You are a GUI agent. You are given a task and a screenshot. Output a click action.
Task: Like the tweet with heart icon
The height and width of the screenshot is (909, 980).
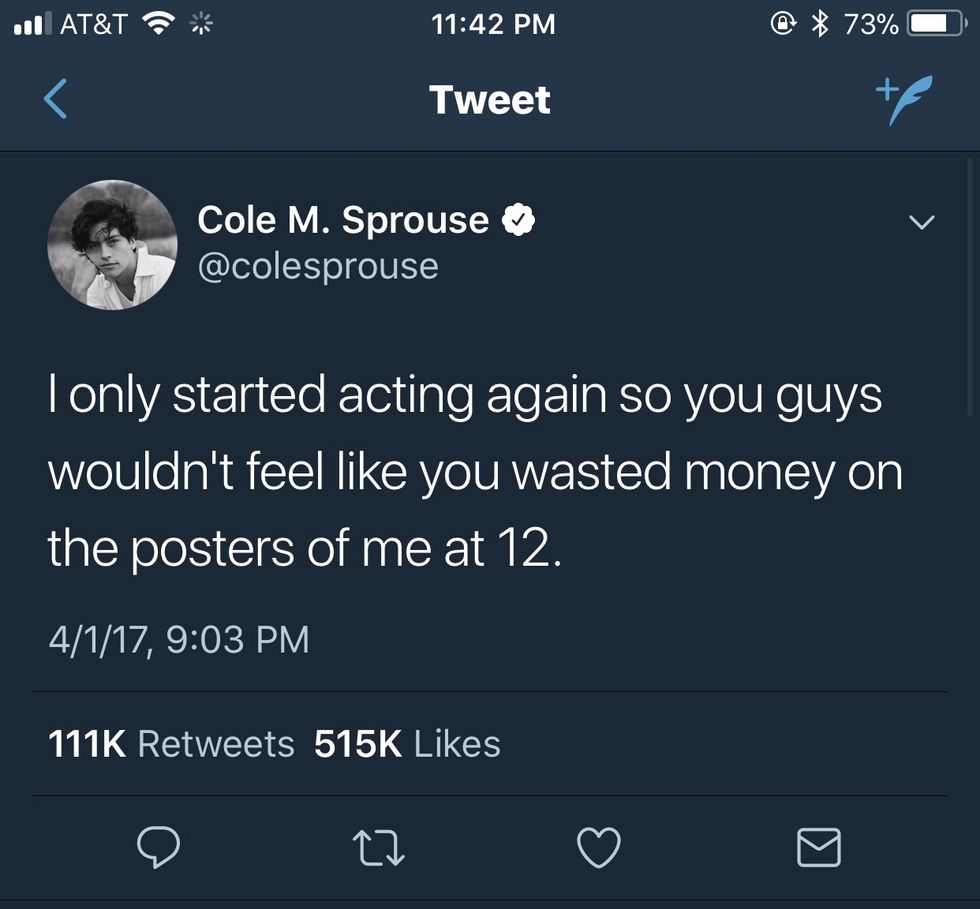pyautogui.click(x=600, y=848)
